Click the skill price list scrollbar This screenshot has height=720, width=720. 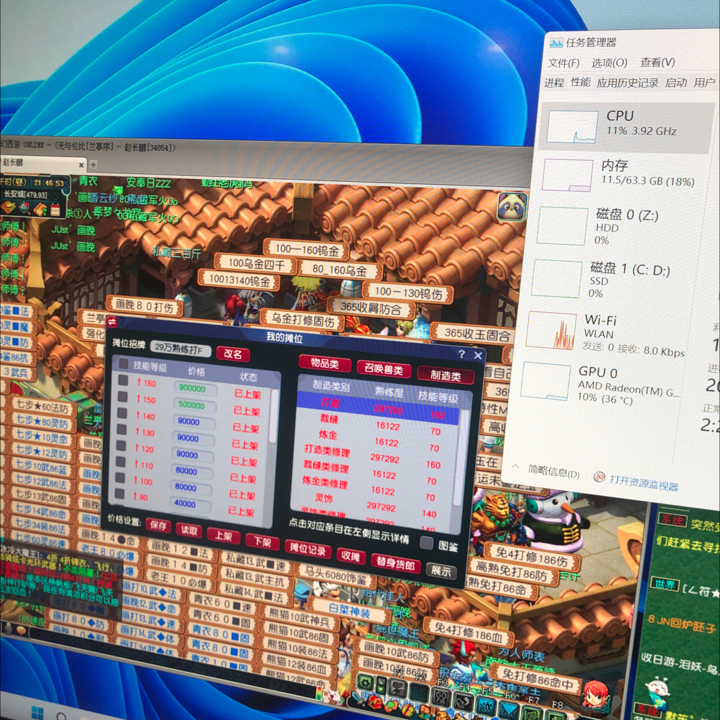coord(274,416)
